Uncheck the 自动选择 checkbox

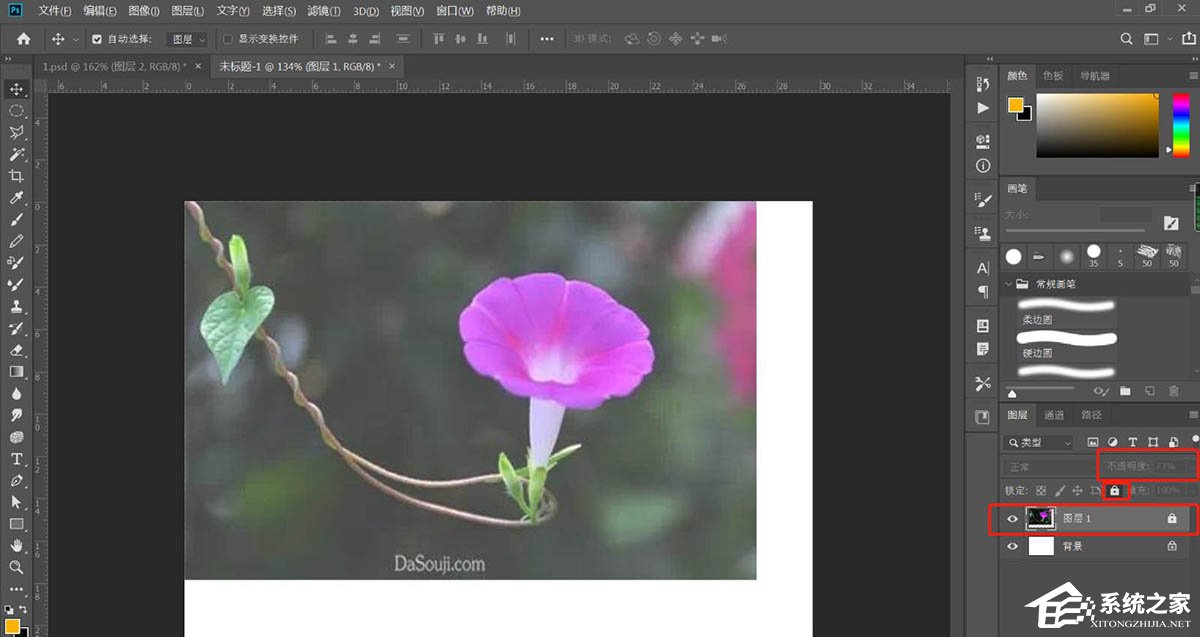[x=97, y=40]
